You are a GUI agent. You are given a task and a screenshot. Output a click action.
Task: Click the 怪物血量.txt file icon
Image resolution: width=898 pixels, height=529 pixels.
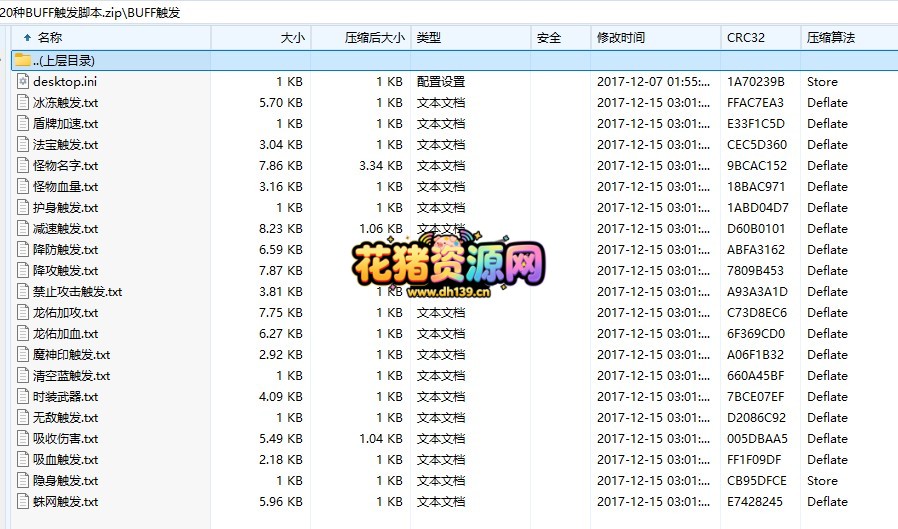coord(22,187)
